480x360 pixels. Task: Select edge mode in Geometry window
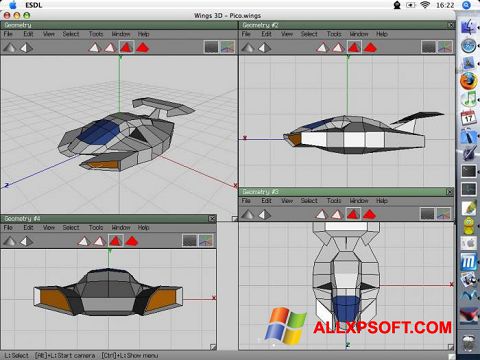[x=110, y=47]
